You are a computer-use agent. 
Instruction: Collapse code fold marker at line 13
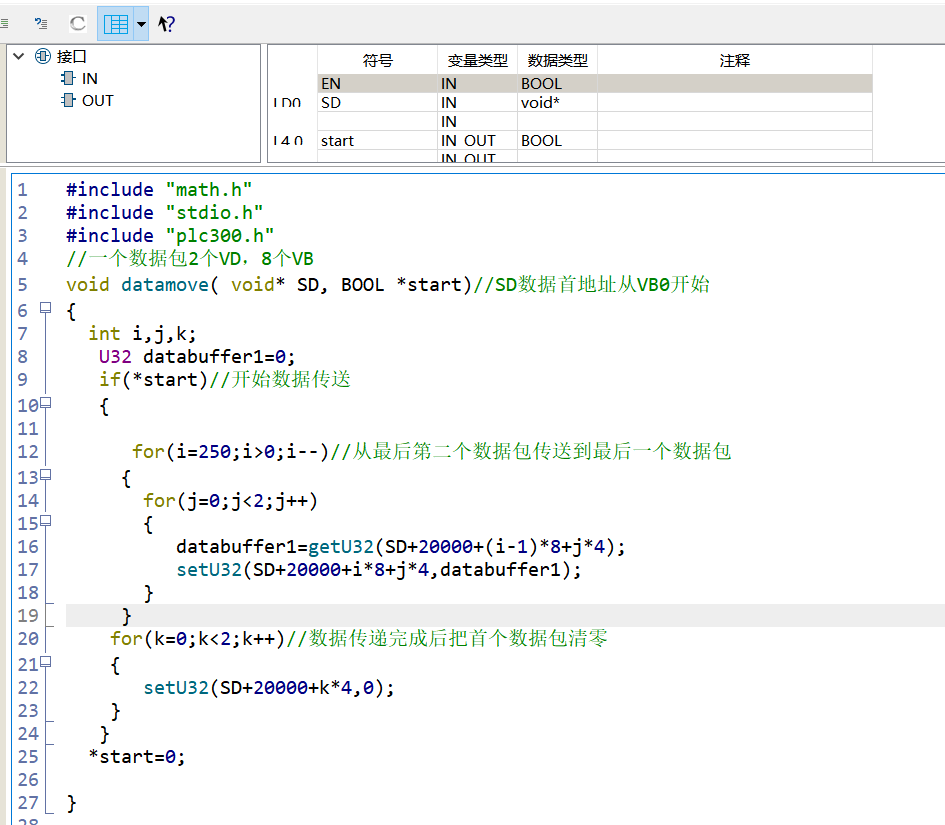(45, 474)
